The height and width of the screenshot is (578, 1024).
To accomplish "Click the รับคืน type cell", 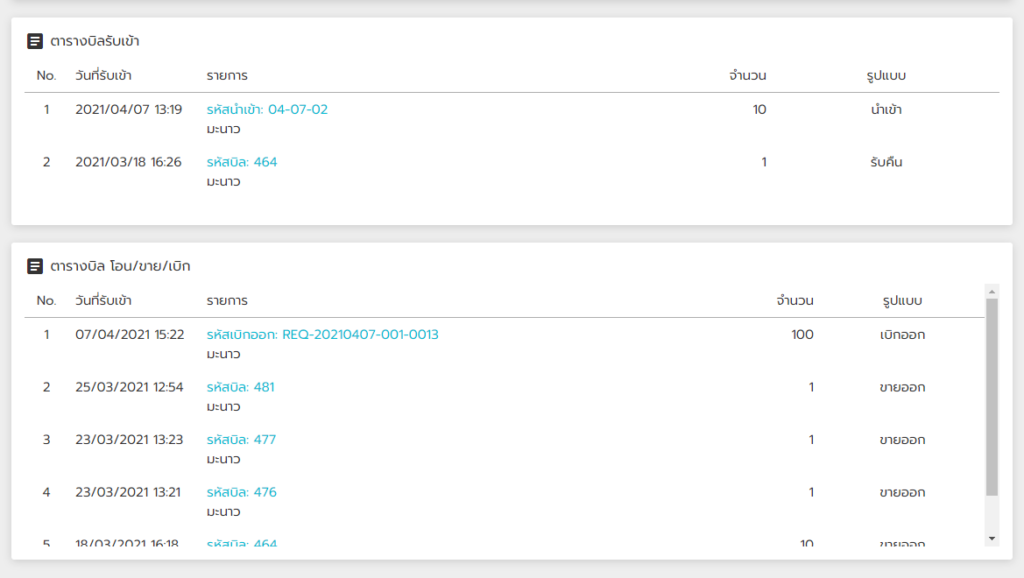I will click(x=886, y=162).
